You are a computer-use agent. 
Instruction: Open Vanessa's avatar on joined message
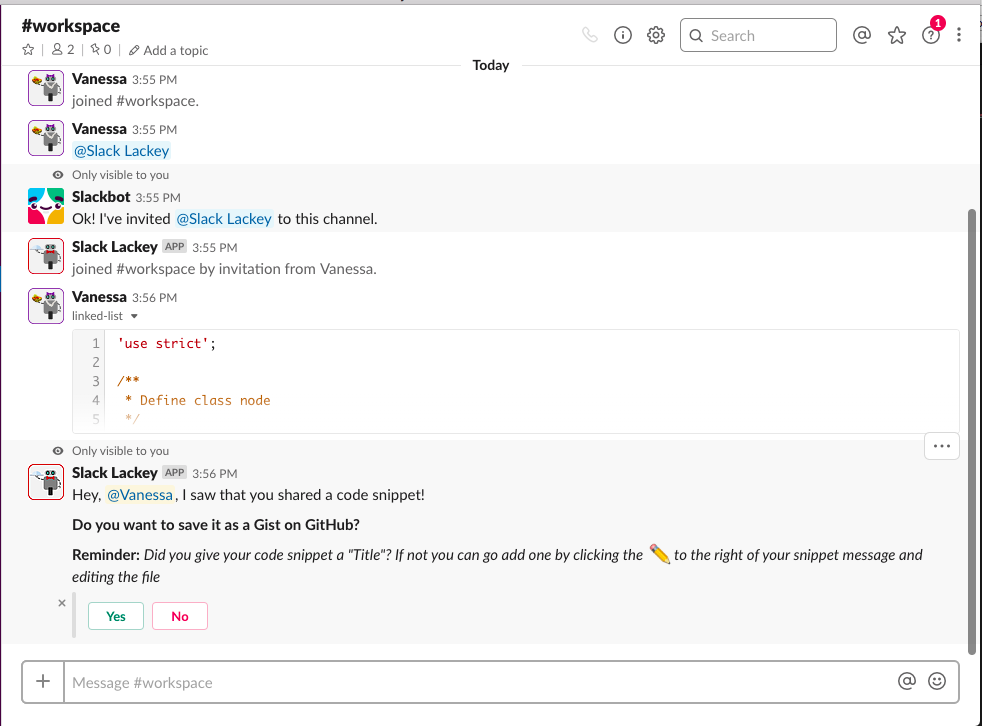point(46,88)
